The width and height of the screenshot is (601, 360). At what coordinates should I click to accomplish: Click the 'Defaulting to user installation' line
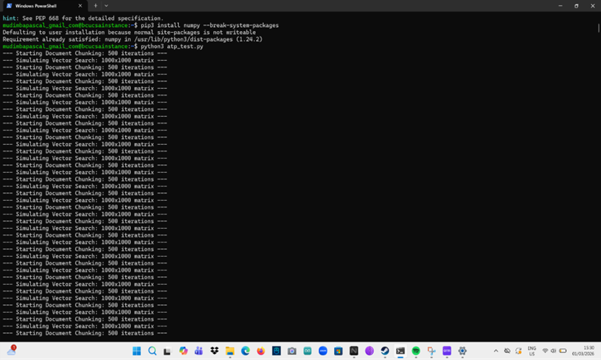click(129, 32)
